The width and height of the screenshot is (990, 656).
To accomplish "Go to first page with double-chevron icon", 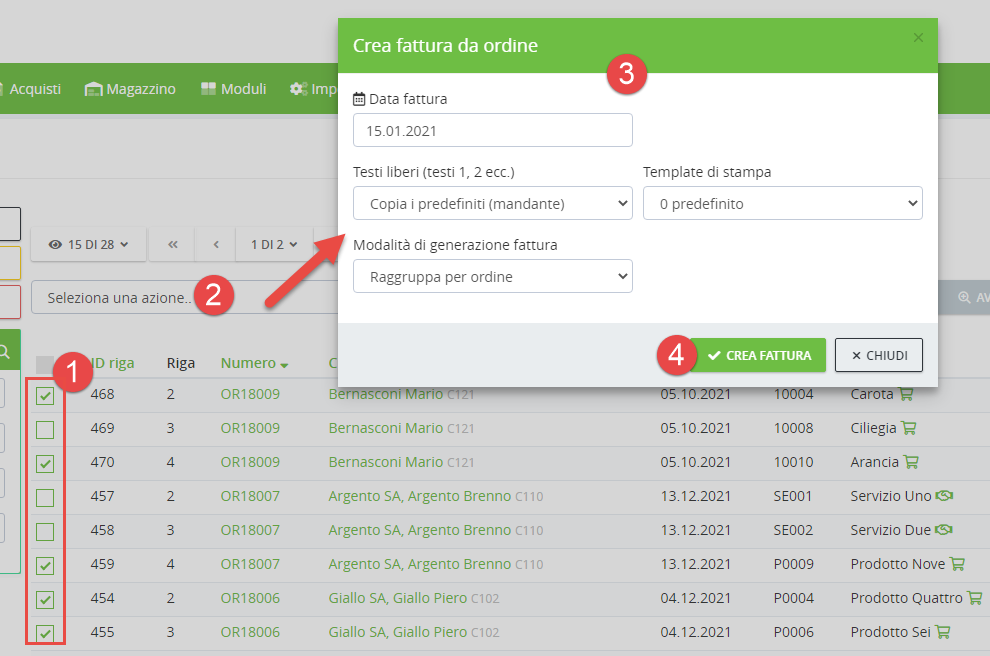I will point(173,244).
